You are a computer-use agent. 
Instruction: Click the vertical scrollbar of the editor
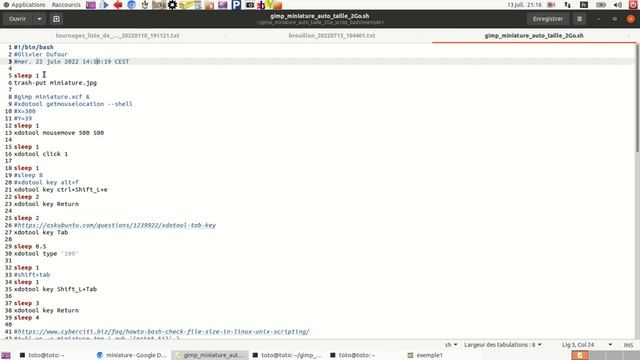[637, 98]
